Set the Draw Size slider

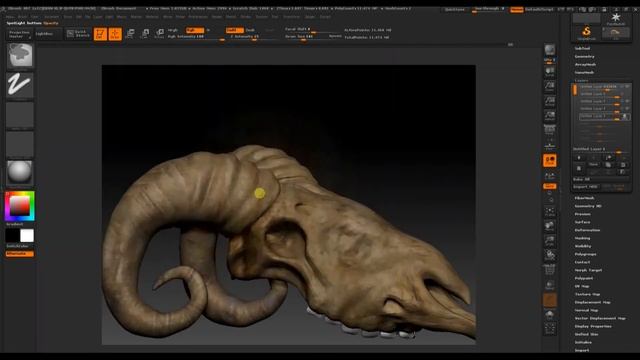306,37
